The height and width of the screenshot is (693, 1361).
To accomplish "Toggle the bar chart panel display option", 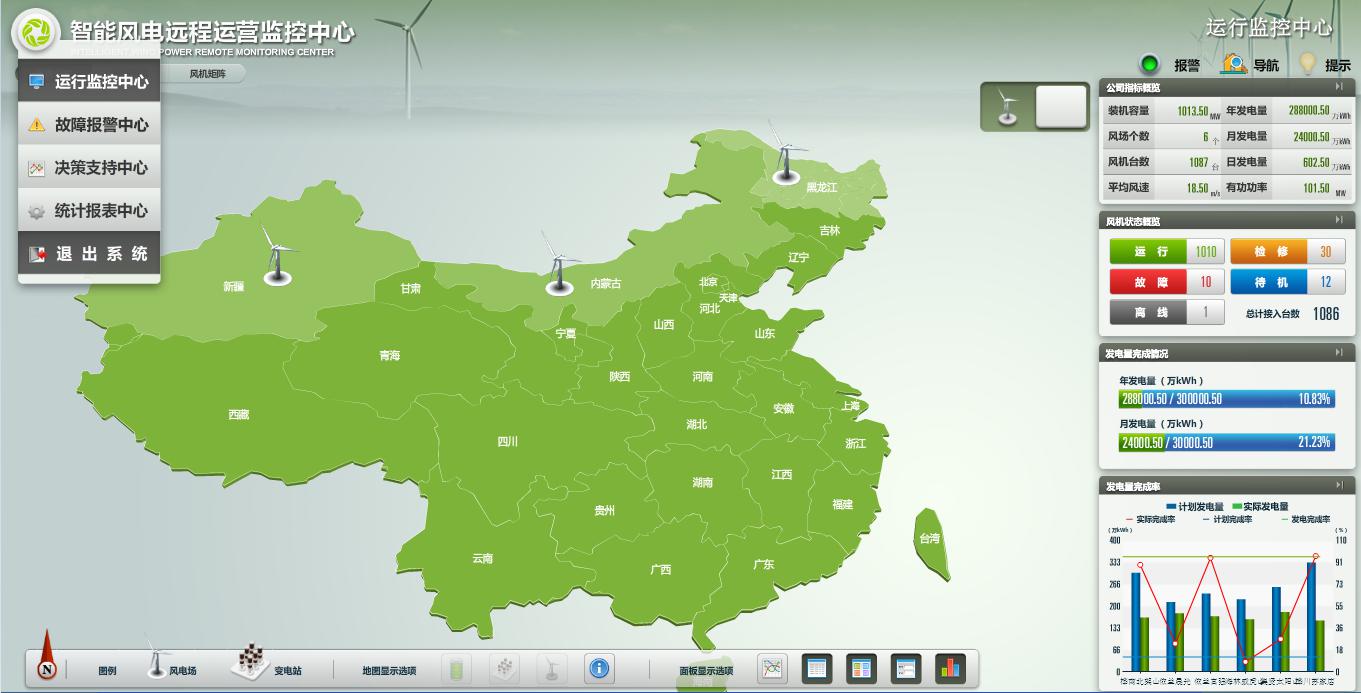I will click(x=950, y=668).
